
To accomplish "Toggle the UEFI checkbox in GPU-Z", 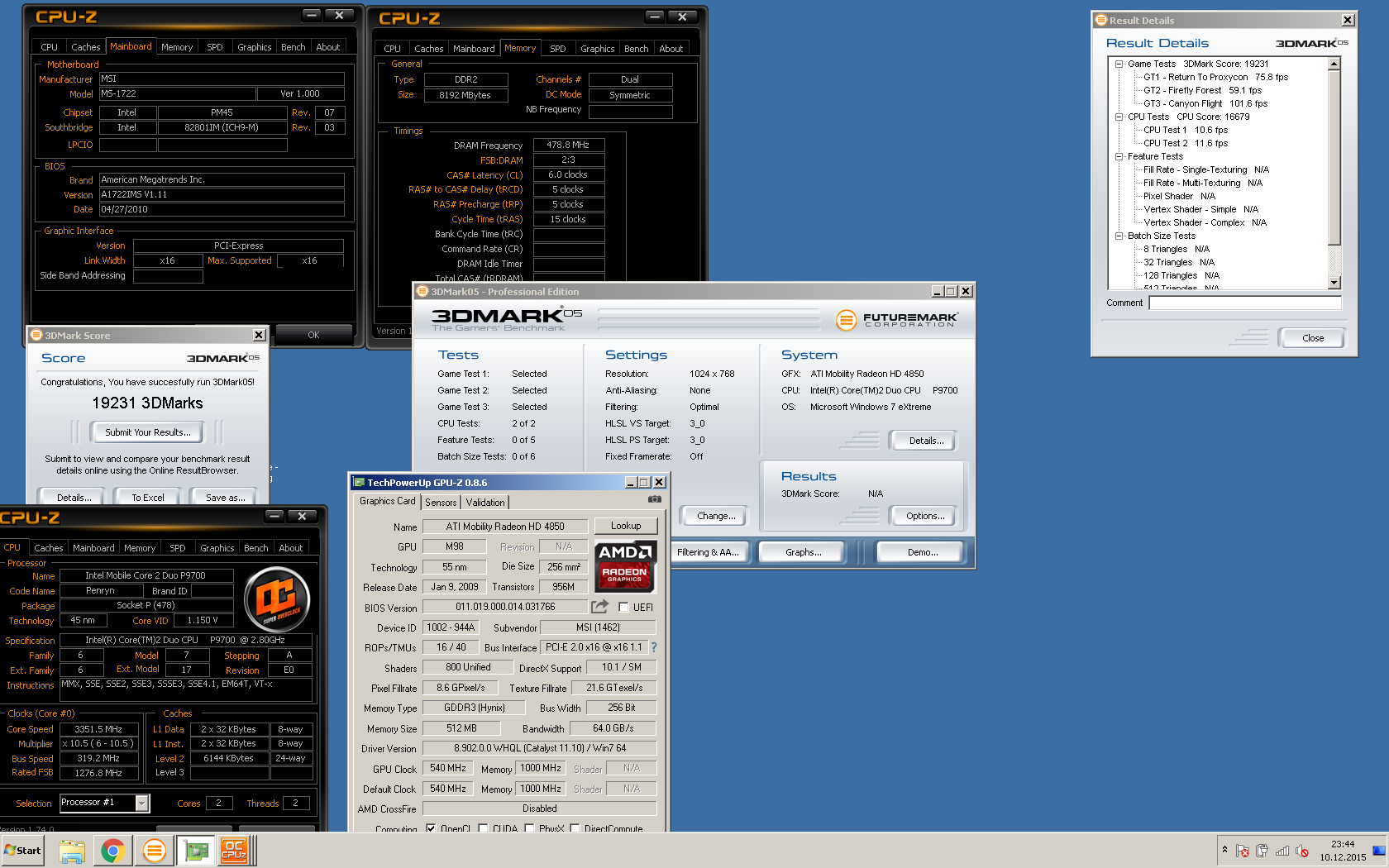I will (x=624, y=607).
